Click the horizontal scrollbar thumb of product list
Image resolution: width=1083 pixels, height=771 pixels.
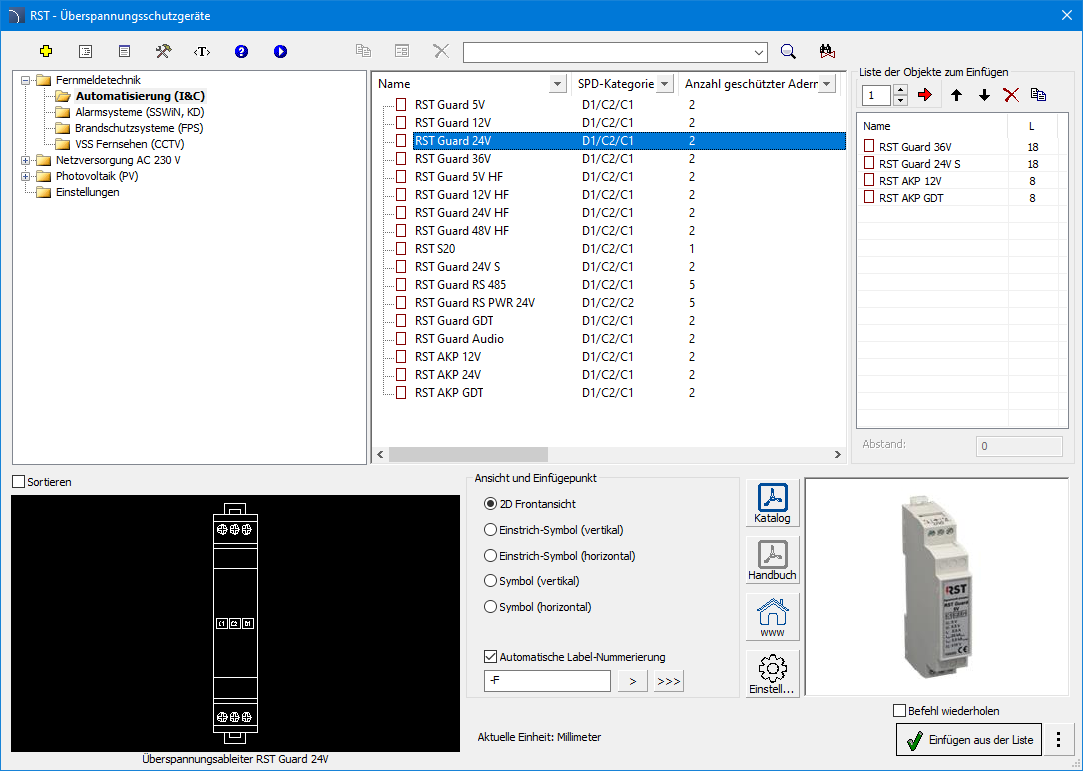pyautogui.click(x=468, y=455)
